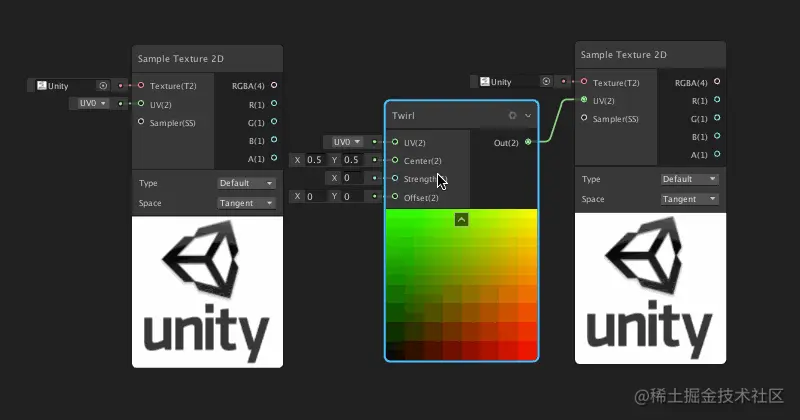
Task: Click A(1) output port on right Sample Texture 2D
Action: (x=717, y=154)
